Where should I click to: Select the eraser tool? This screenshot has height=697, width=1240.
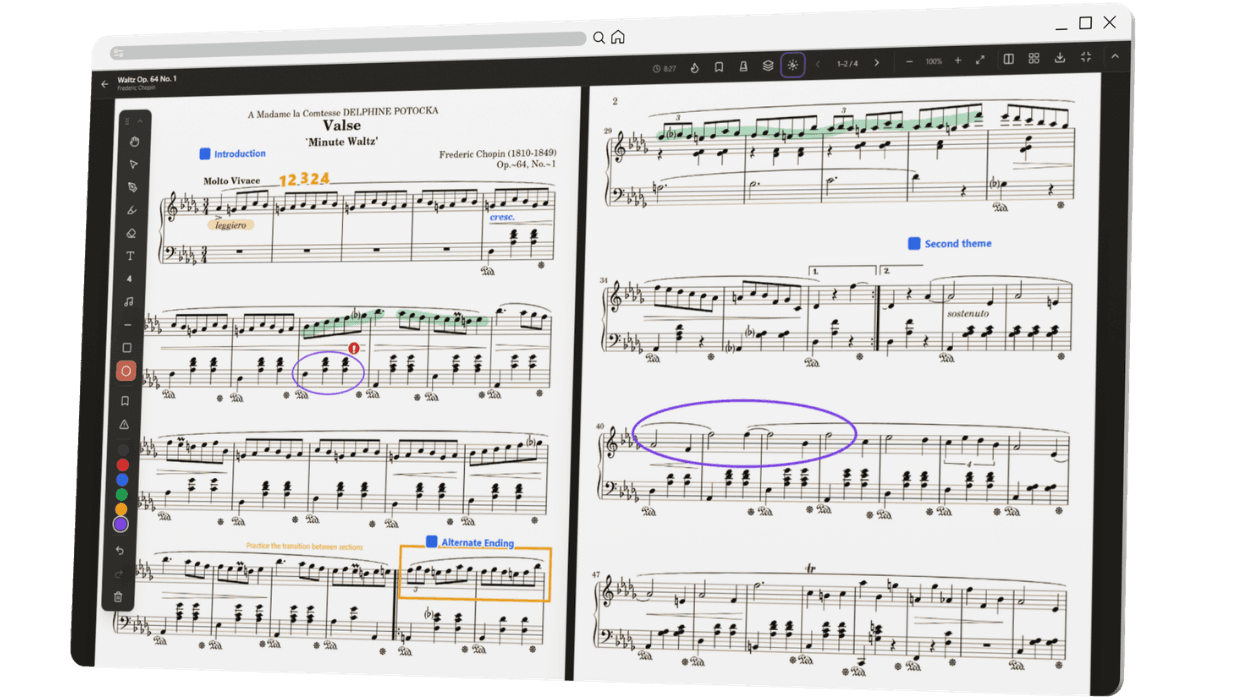point(131,233)
